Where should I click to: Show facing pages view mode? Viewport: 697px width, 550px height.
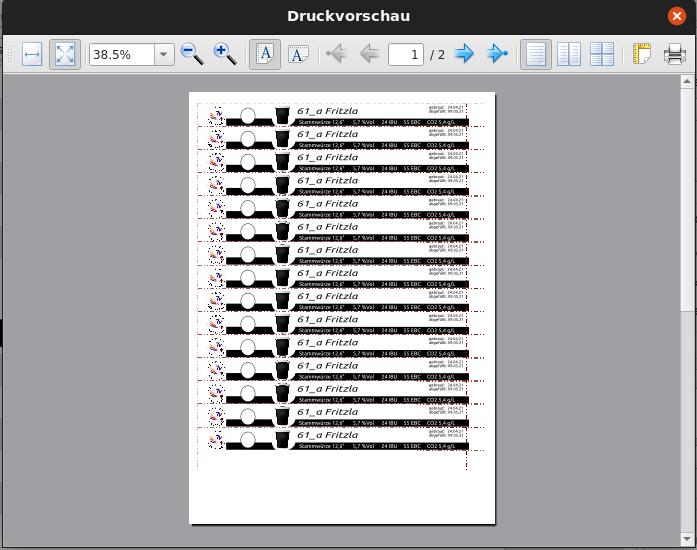(569, 54)
